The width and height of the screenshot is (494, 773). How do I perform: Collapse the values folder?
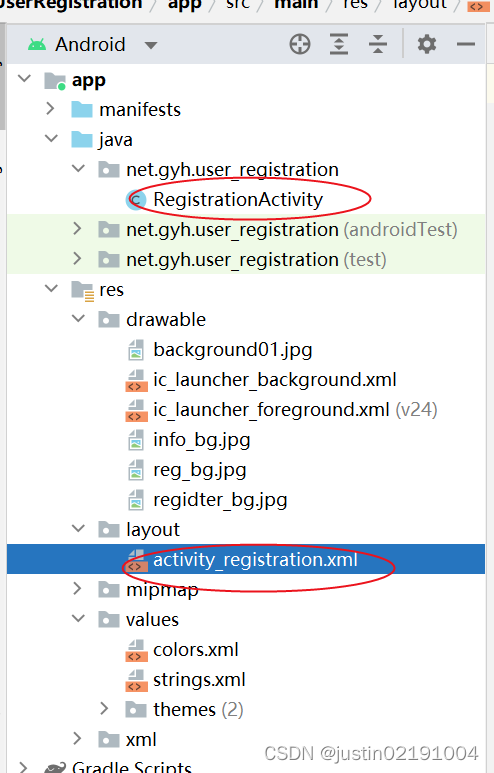tap(78, 619)
